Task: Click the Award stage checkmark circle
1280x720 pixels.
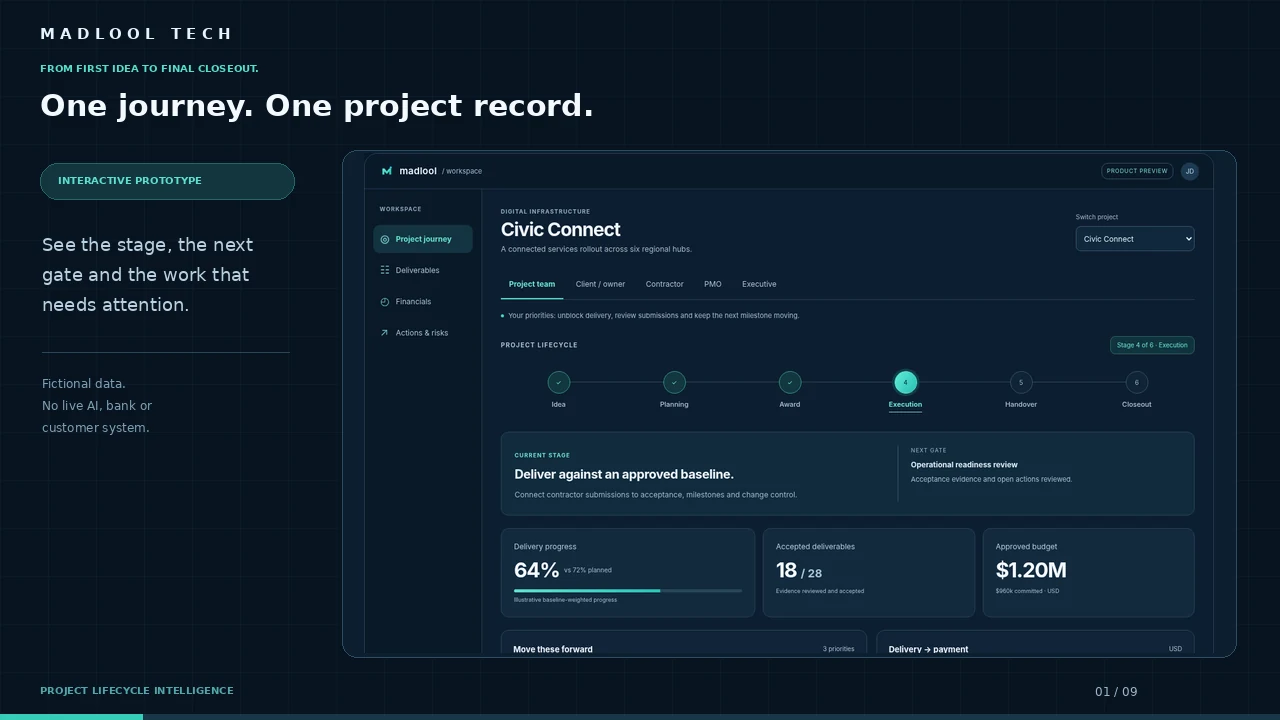Action: point(790,382)
